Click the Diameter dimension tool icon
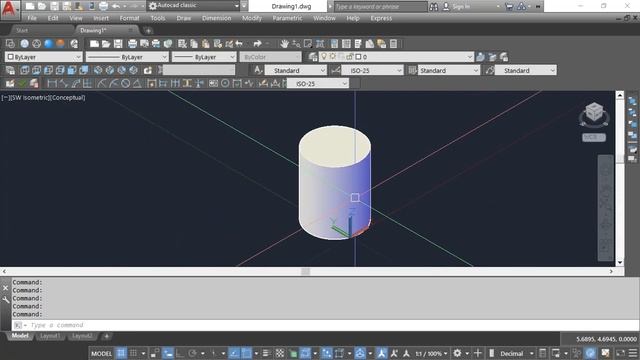This screenshot has width=640, height=360. pos(125,84)
